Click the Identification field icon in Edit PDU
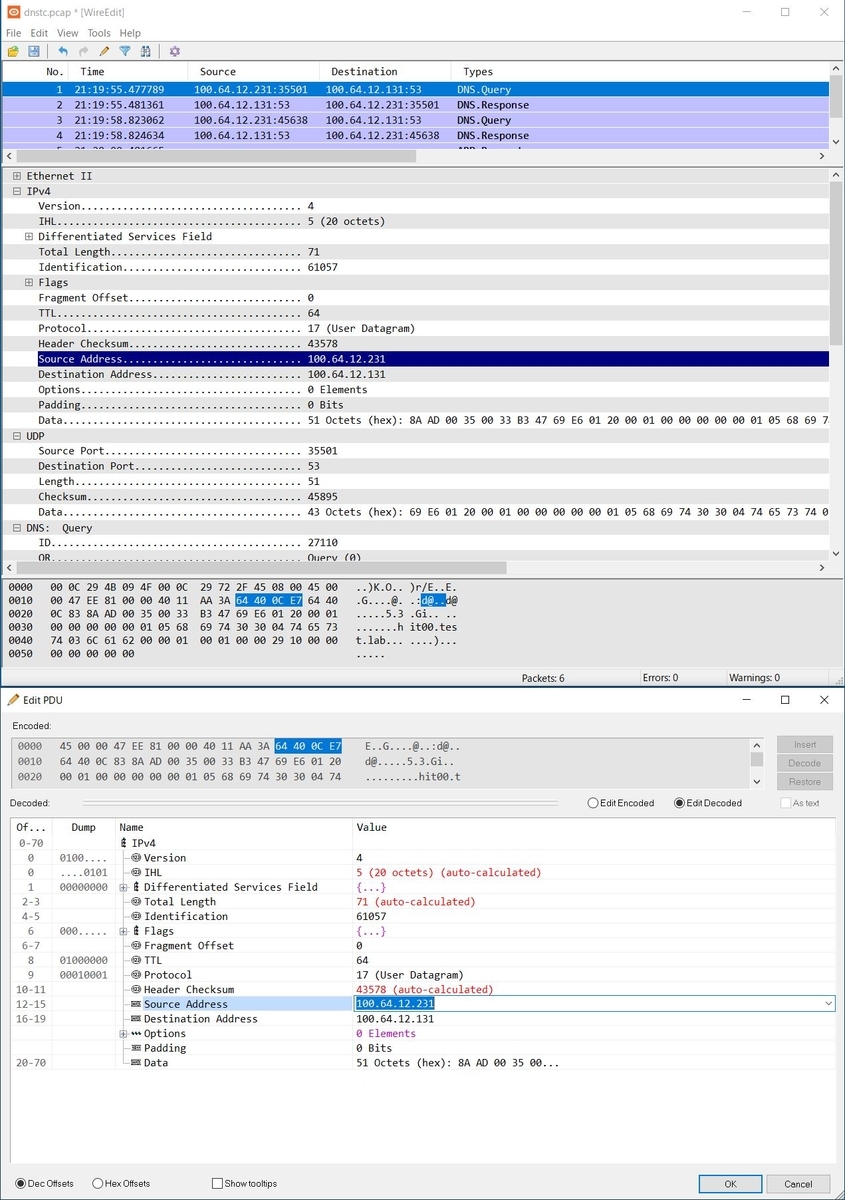Screen dimensions: 845x1200 (136, 916)
